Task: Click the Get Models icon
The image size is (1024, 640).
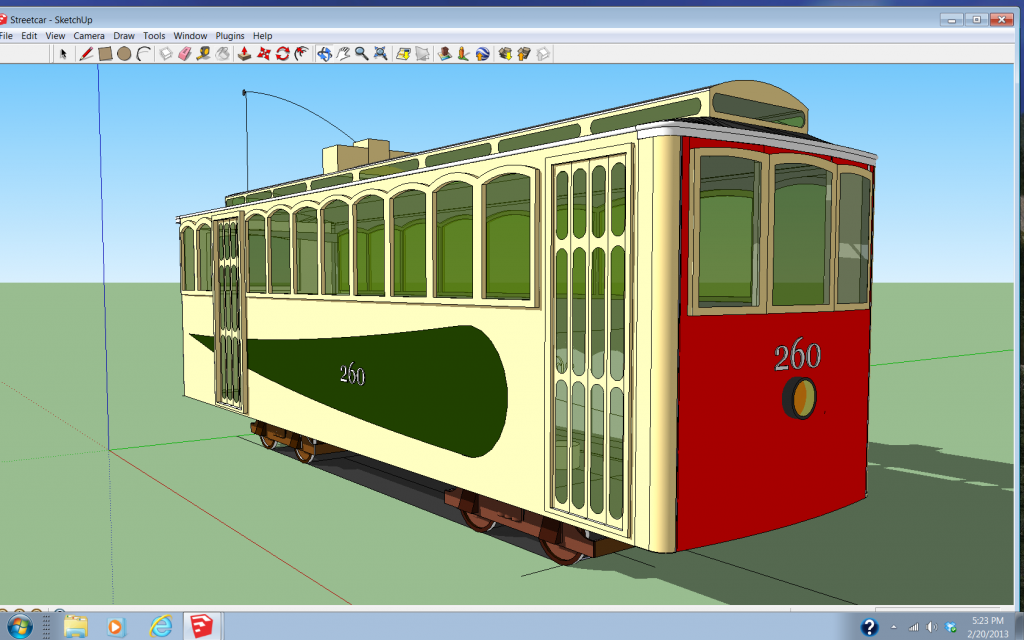Action: tap(505, 54)
